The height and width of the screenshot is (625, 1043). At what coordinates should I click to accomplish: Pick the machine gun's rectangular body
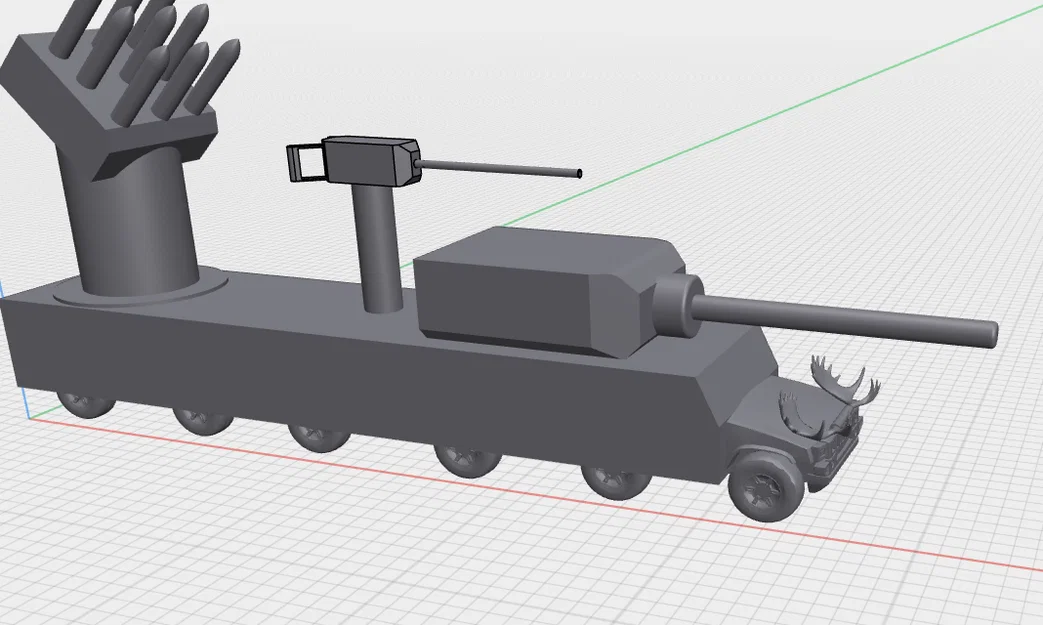[371, 161]
